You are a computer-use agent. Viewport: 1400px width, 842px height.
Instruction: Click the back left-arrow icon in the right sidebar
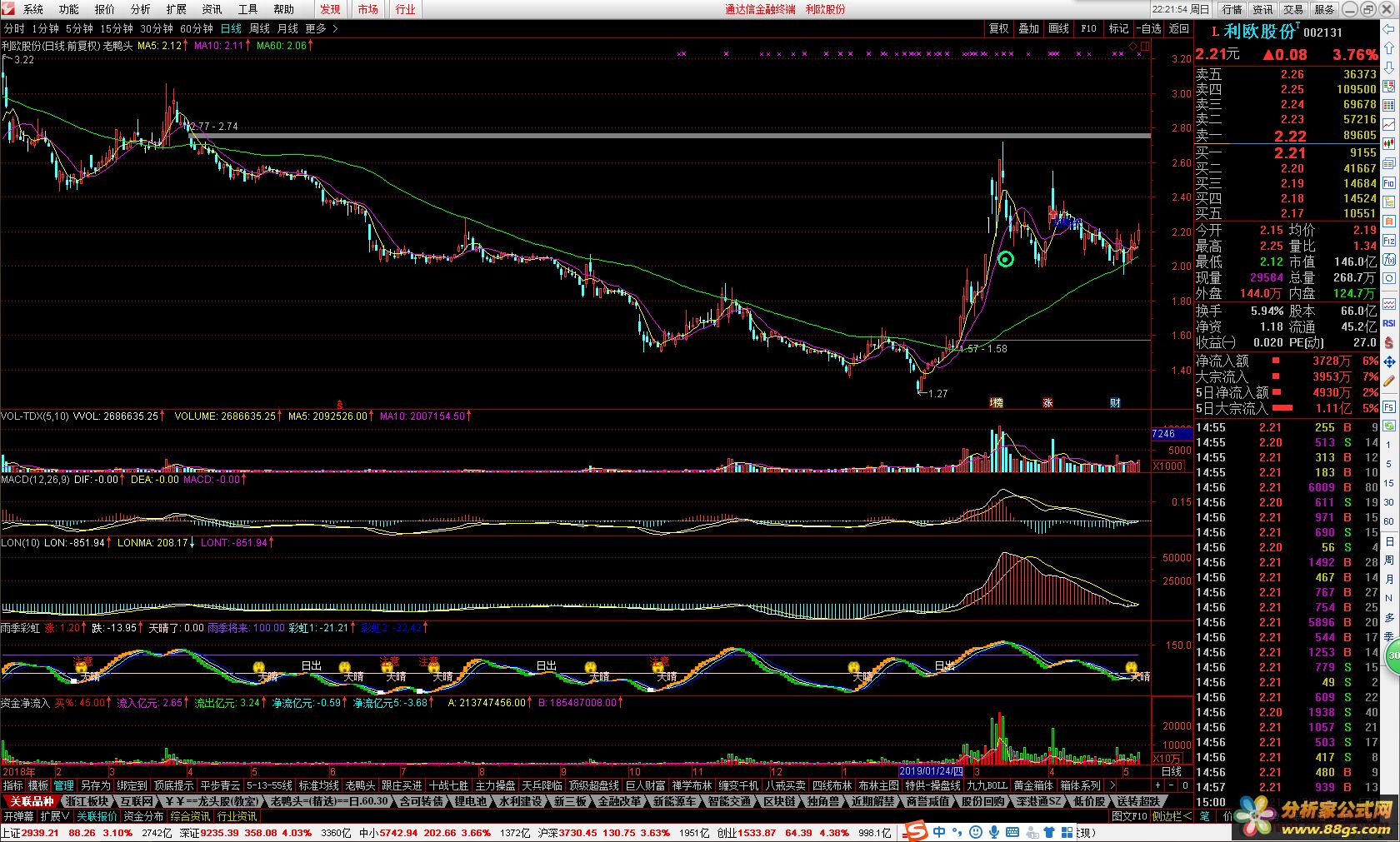(x=1389, y=30)
